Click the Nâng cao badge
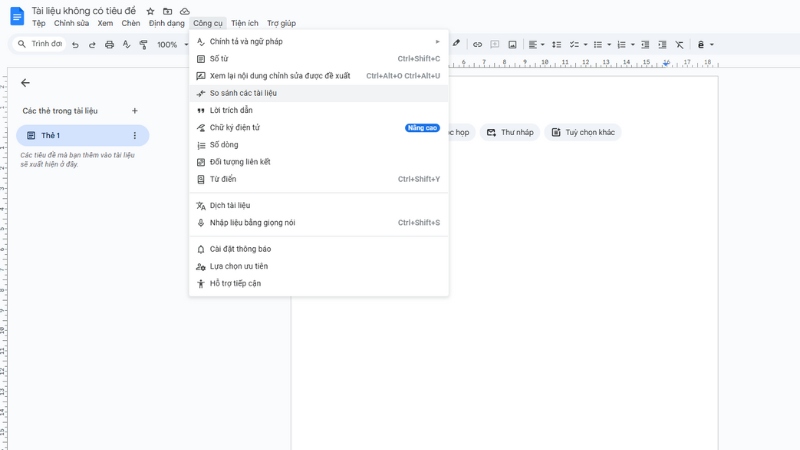This screenshot has height=450, width=800. [422, 128]
